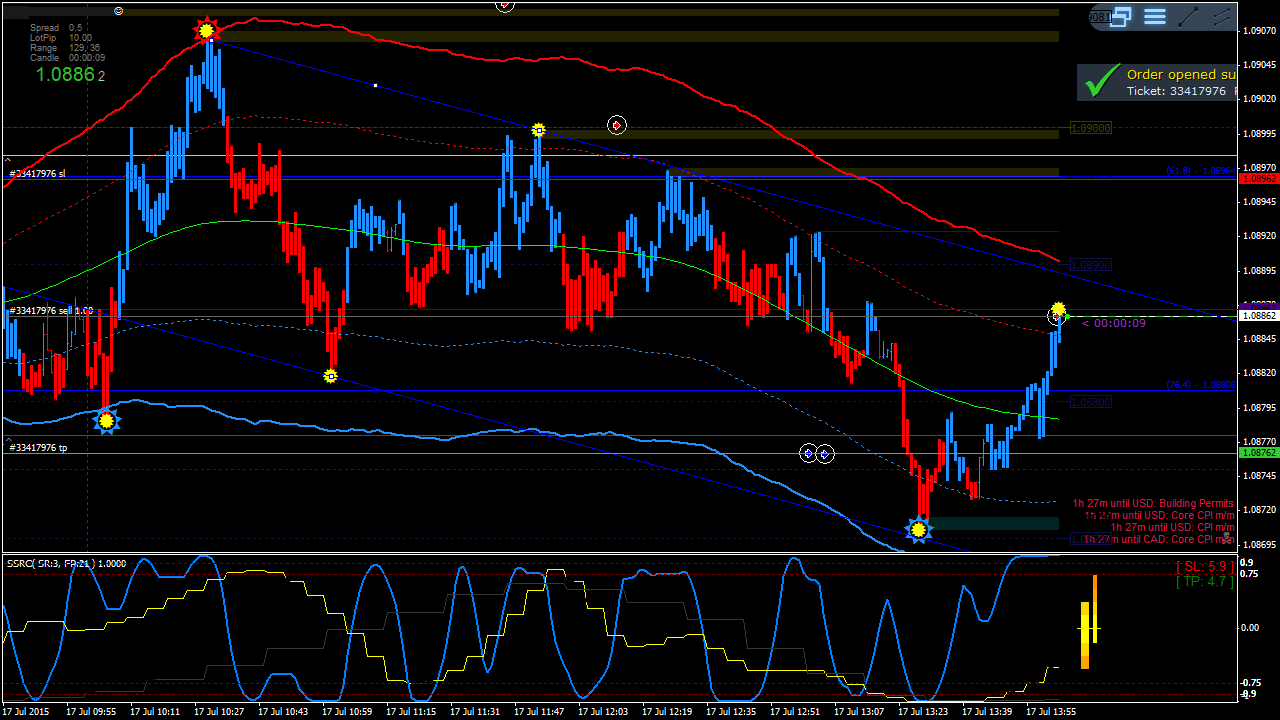1280x720 pixels.
Task: Select the #33417976 tp take-profit line label
Action: click(38, 448)
